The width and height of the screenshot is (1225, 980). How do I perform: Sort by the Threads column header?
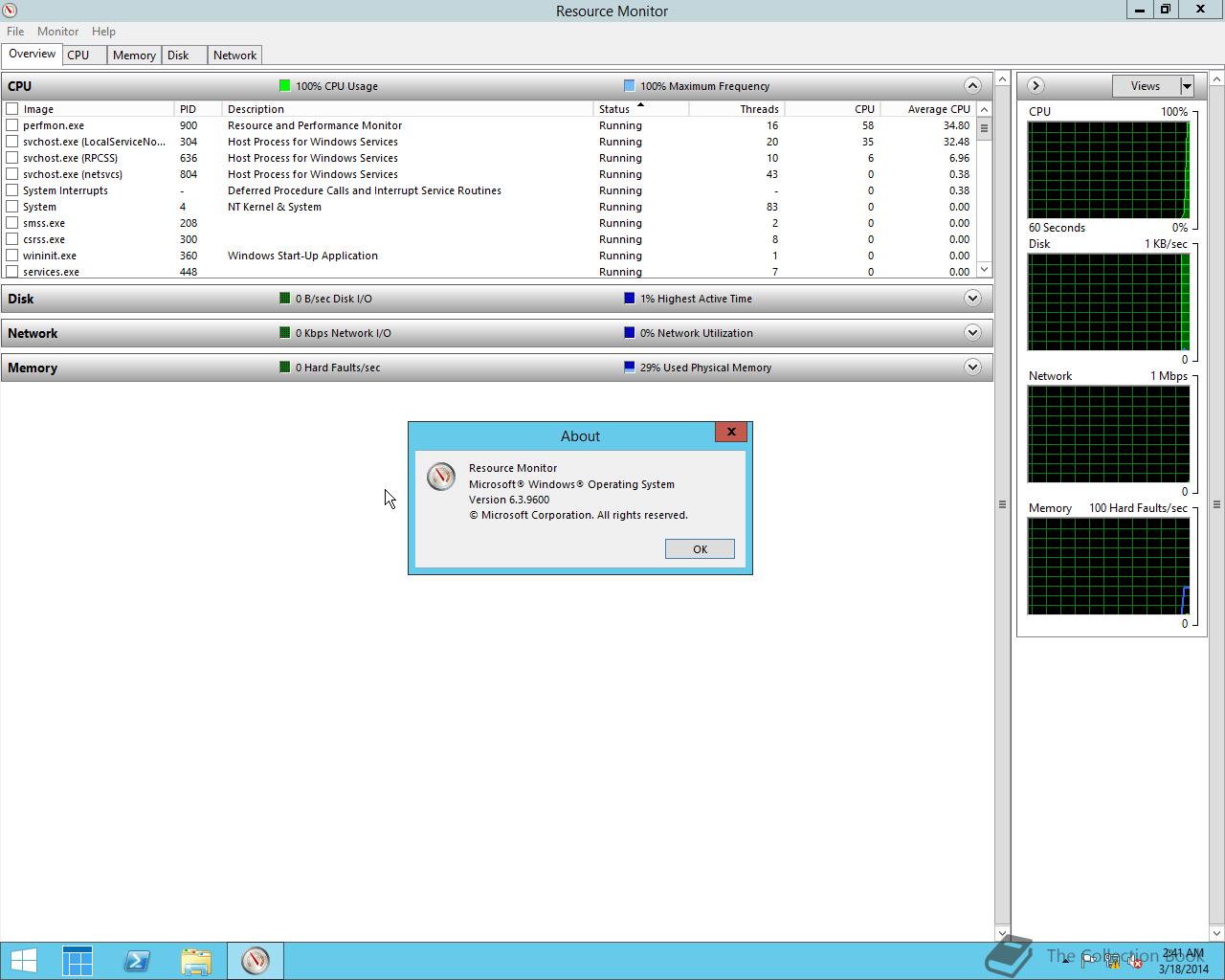tap(736, 109)
